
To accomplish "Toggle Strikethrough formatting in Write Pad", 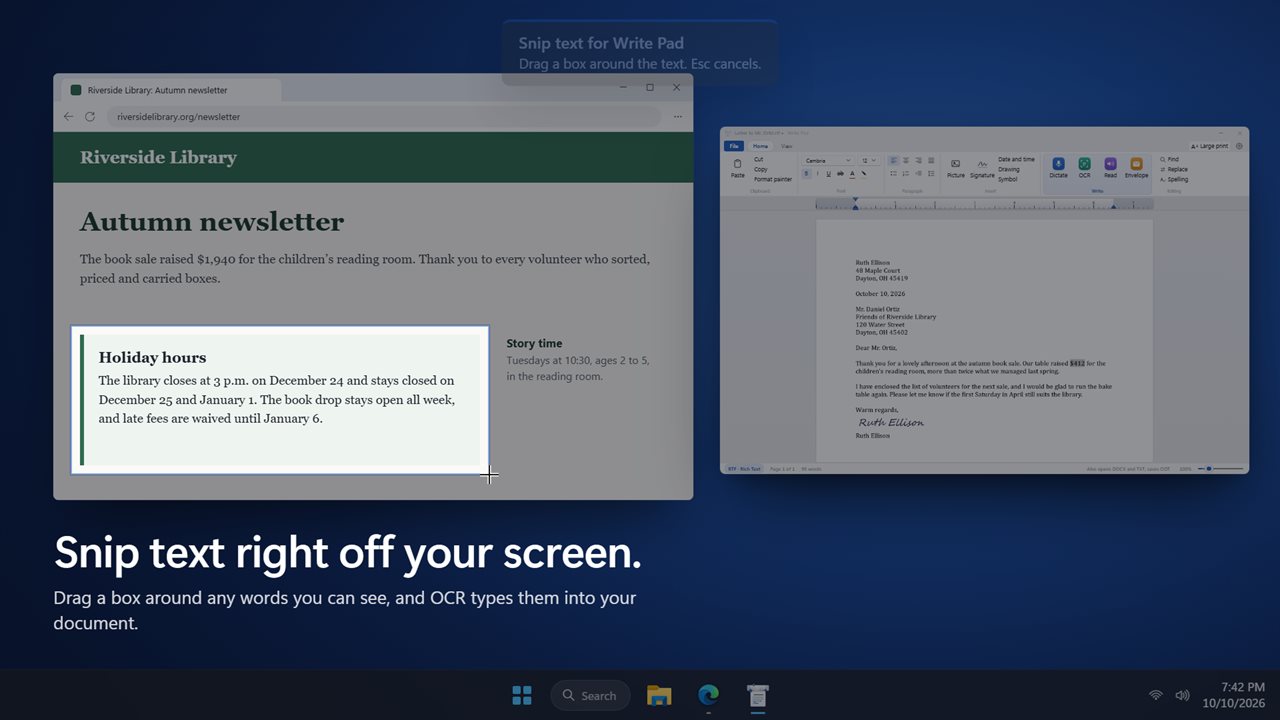I will pos(840,173).
